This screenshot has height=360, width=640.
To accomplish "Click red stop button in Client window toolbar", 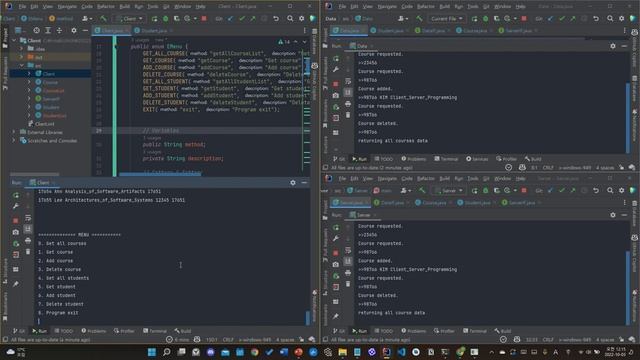I will coord(204,18).
